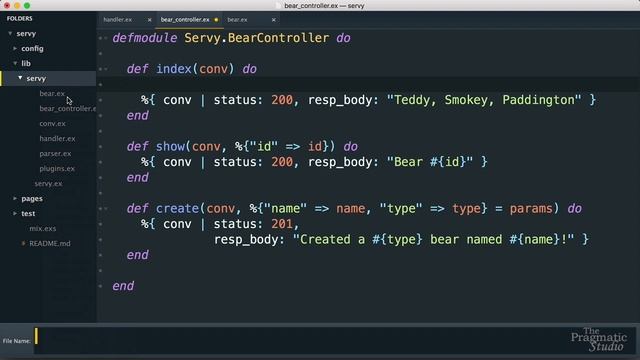The image size is (640, 360).
Task: Collapse the lib folder arrow
Action: (x=15, y=63)
